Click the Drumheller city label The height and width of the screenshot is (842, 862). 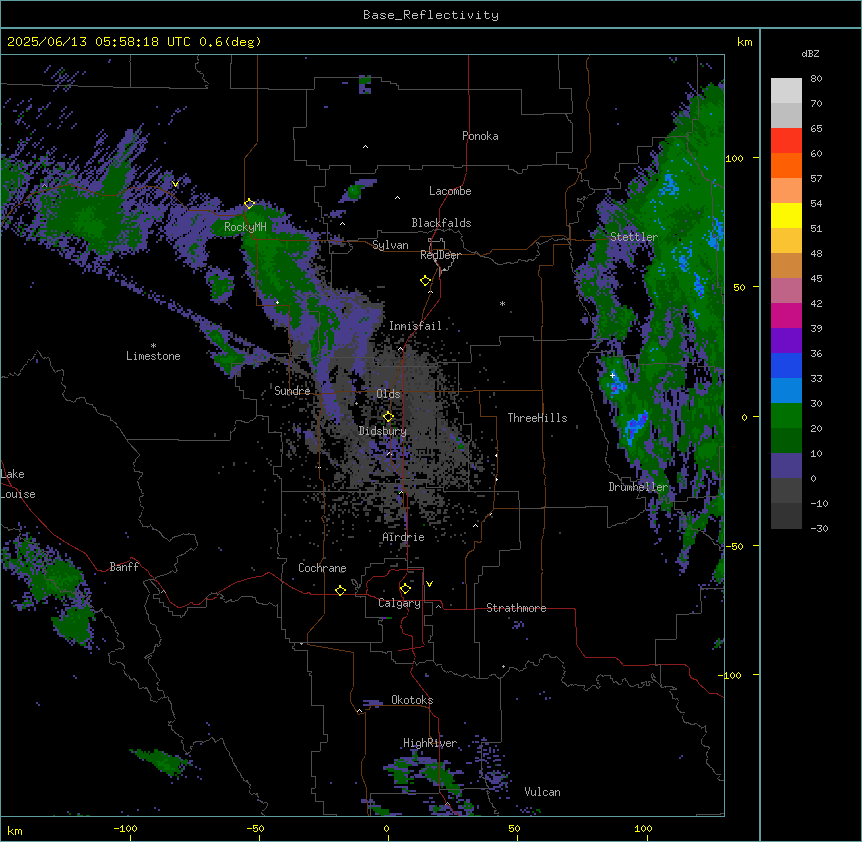(x=638, y=487)
